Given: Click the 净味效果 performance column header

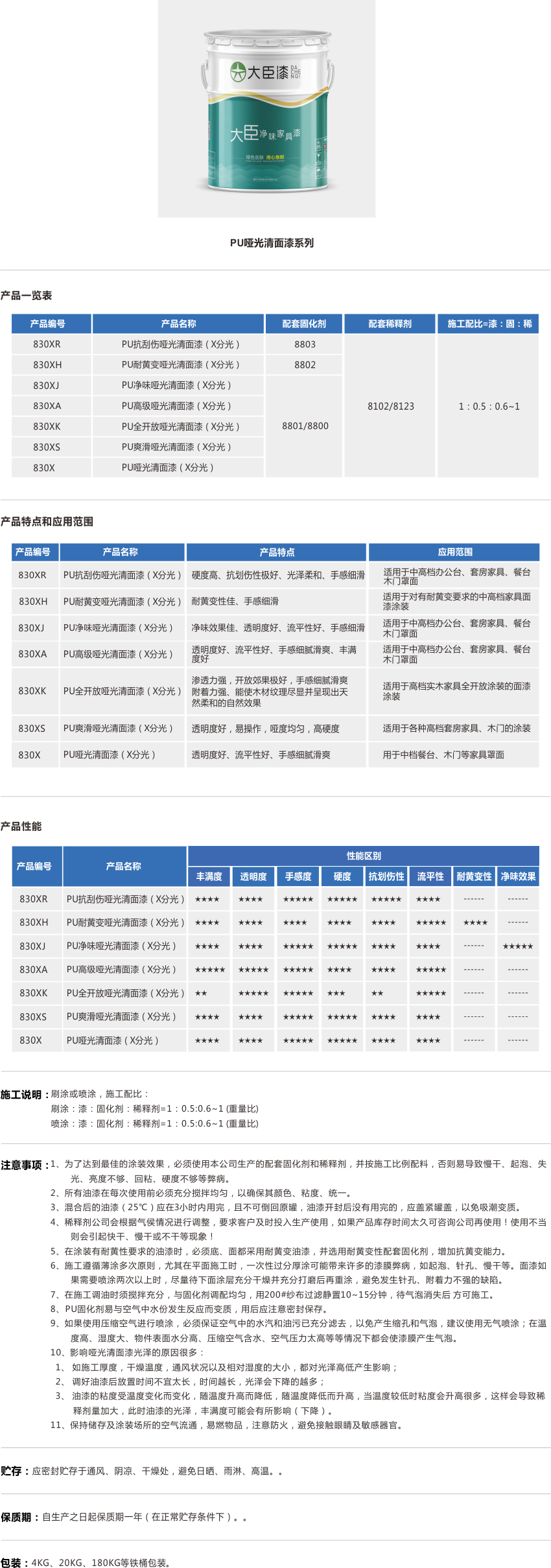Looking at the screenshot, I should 518,876.
